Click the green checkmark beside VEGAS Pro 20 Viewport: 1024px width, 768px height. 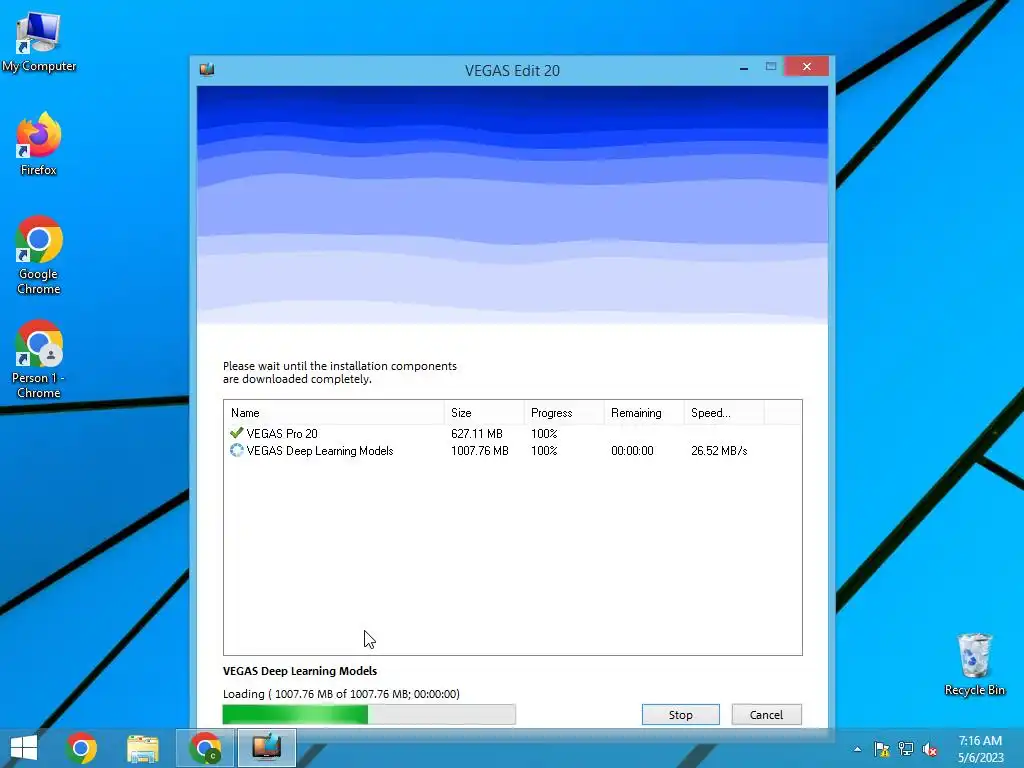236,432
